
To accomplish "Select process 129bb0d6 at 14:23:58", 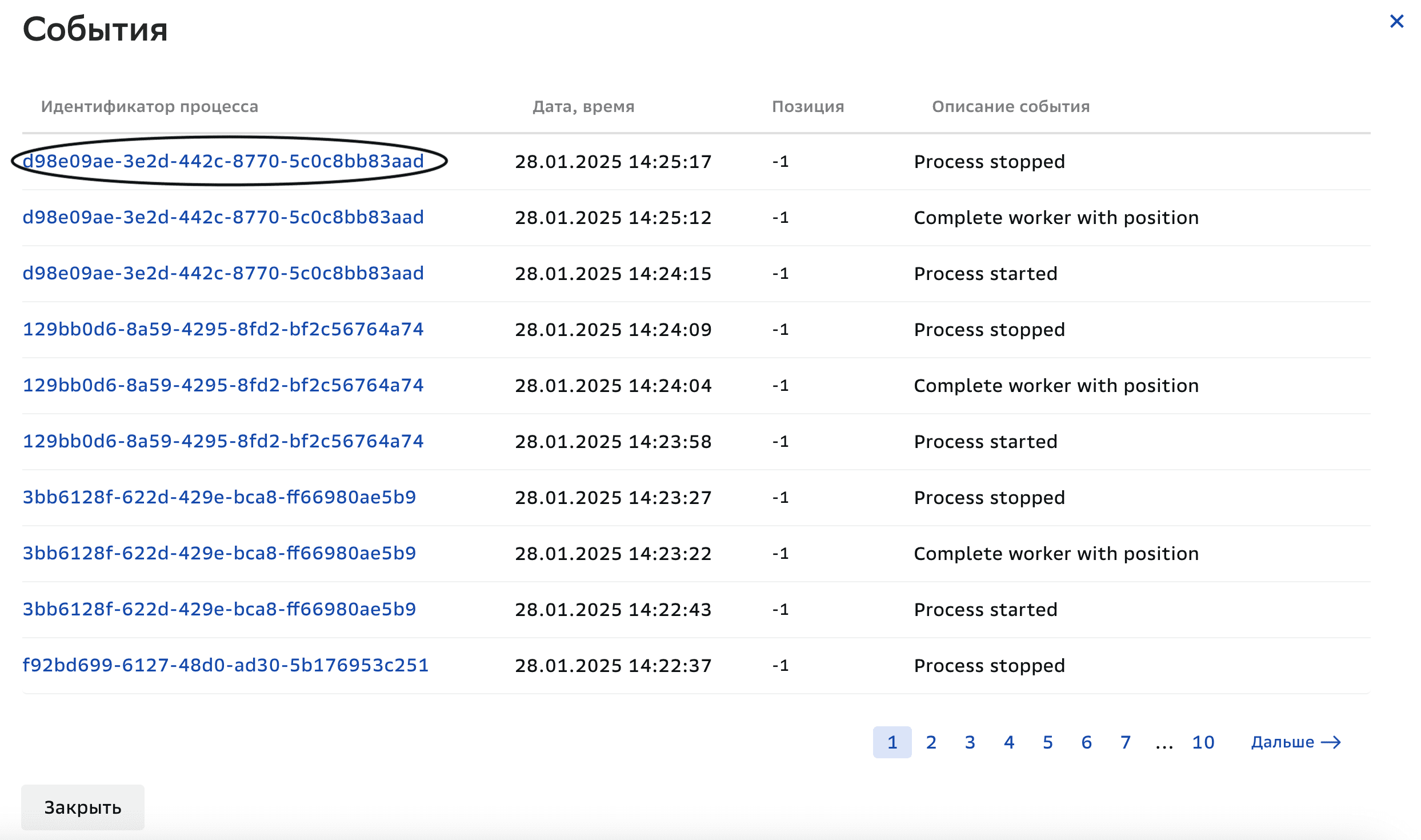I will click(x=223, y=441).
